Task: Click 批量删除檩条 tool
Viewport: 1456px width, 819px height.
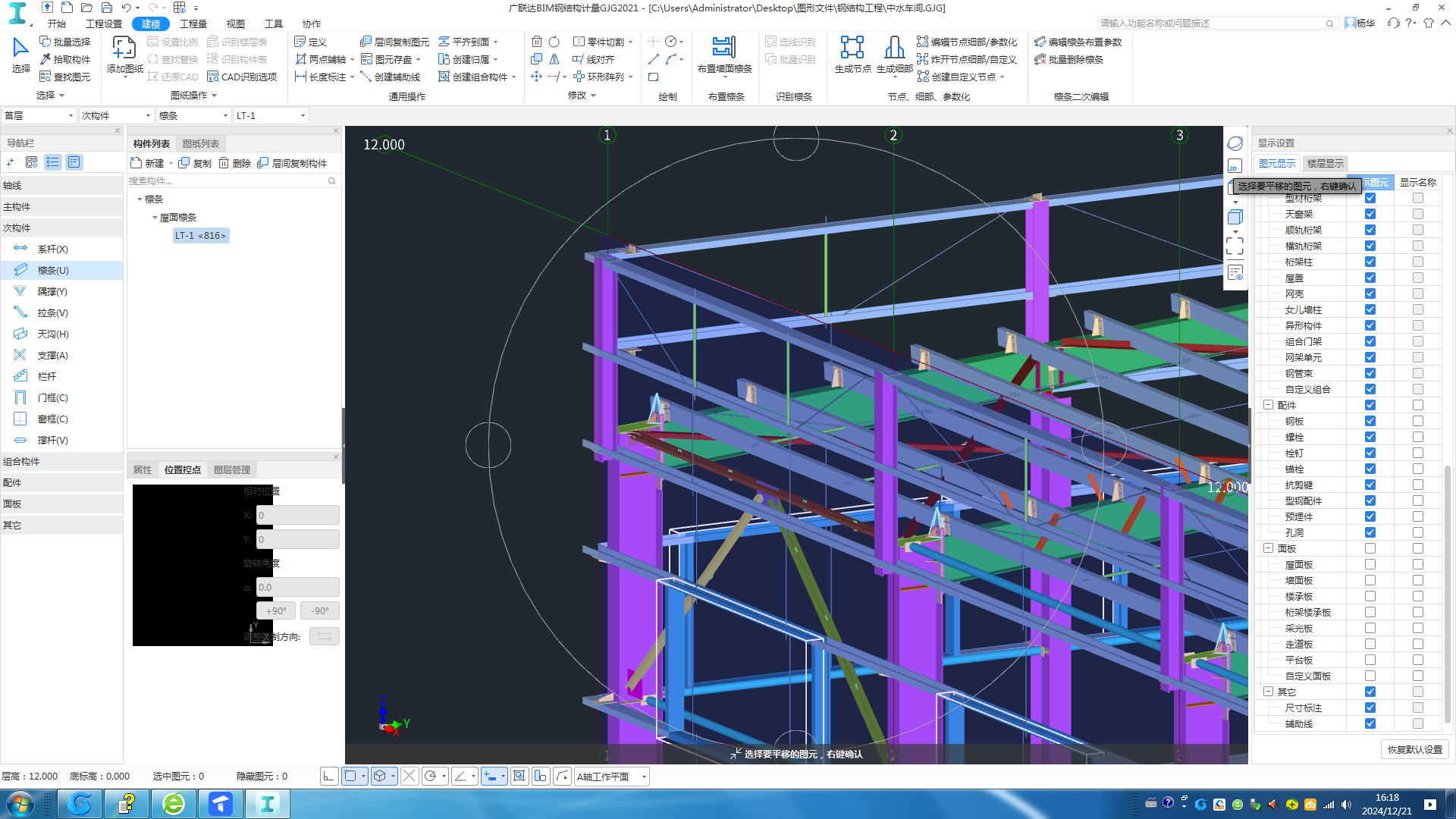Action: pyautogui.click(x=1068, y=59)
